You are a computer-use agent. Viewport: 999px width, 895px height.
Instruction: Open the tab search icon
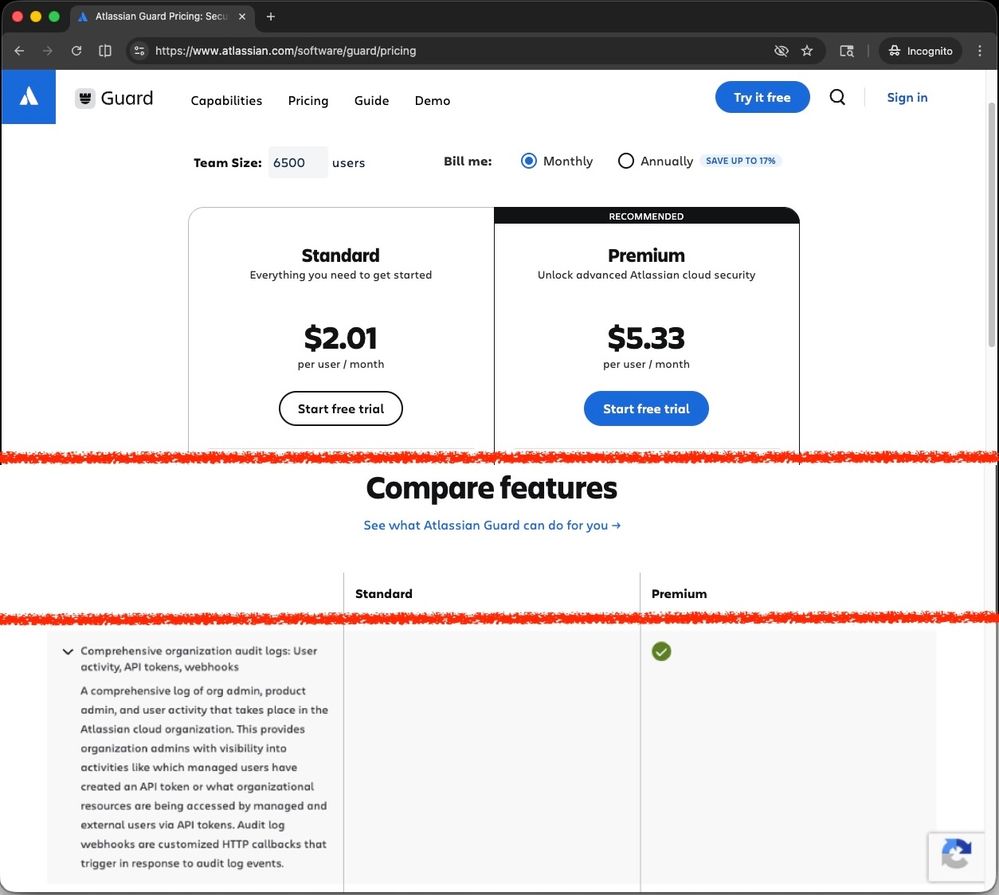pyautogui.click(x=847, y=51)
